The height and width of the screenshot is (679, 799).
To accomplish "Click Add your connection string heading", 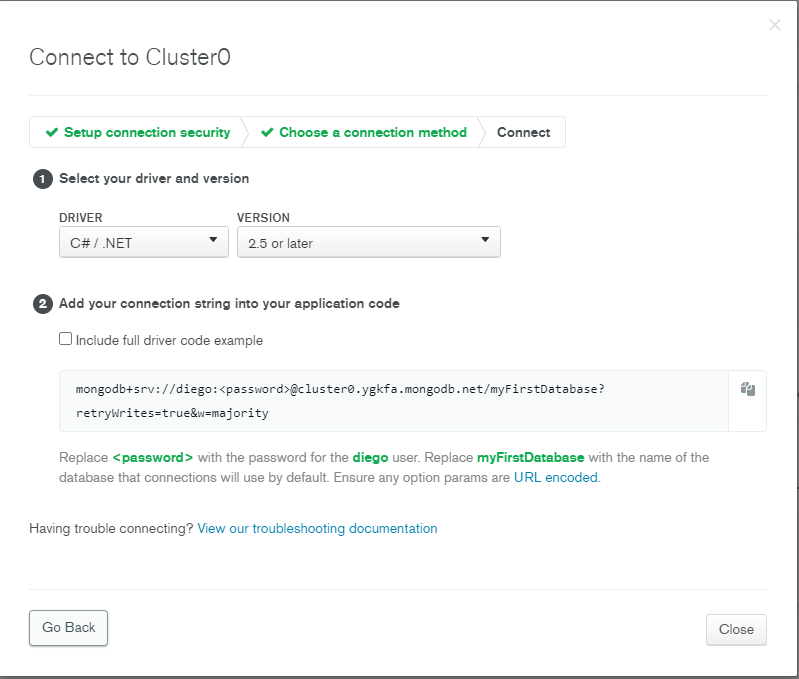I will 229,304.
